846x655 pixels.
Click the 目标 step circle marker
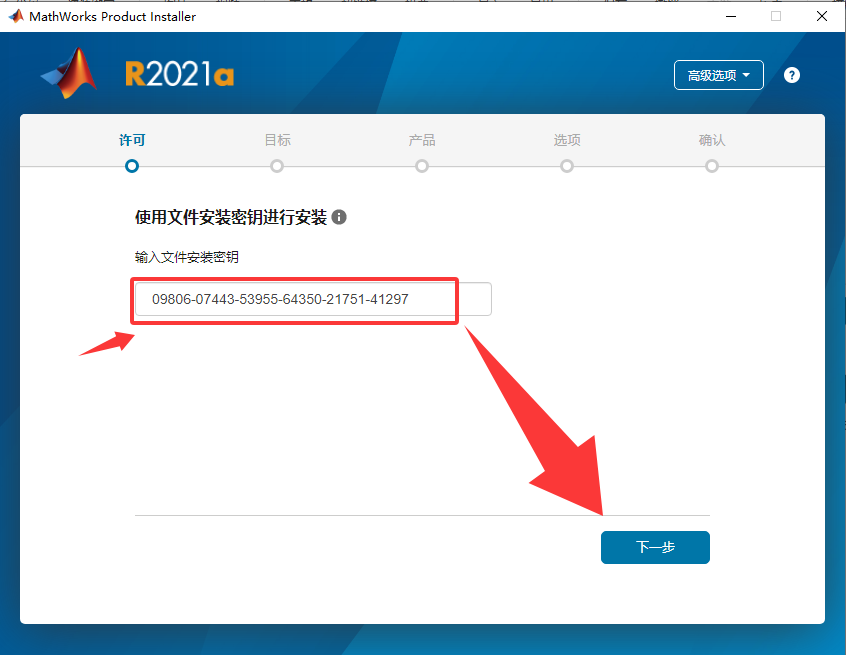pos(277,166)
